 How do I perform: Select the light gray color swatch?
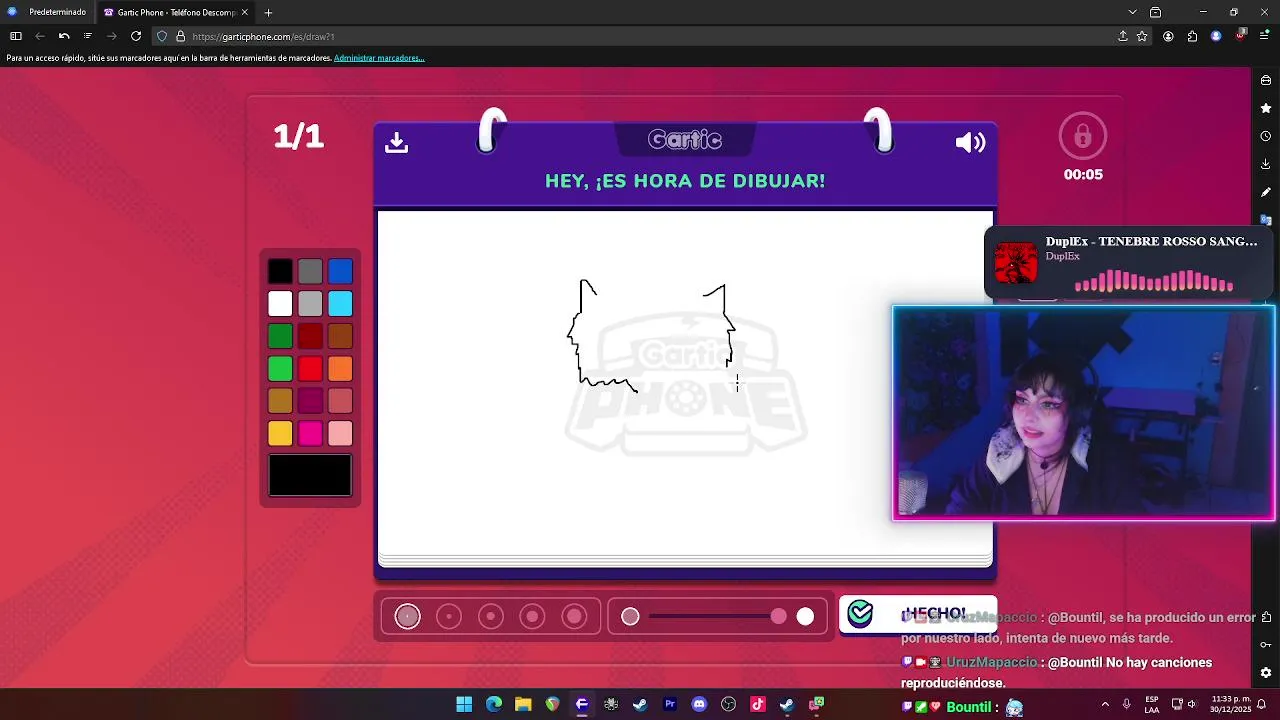tap(310, 303)
